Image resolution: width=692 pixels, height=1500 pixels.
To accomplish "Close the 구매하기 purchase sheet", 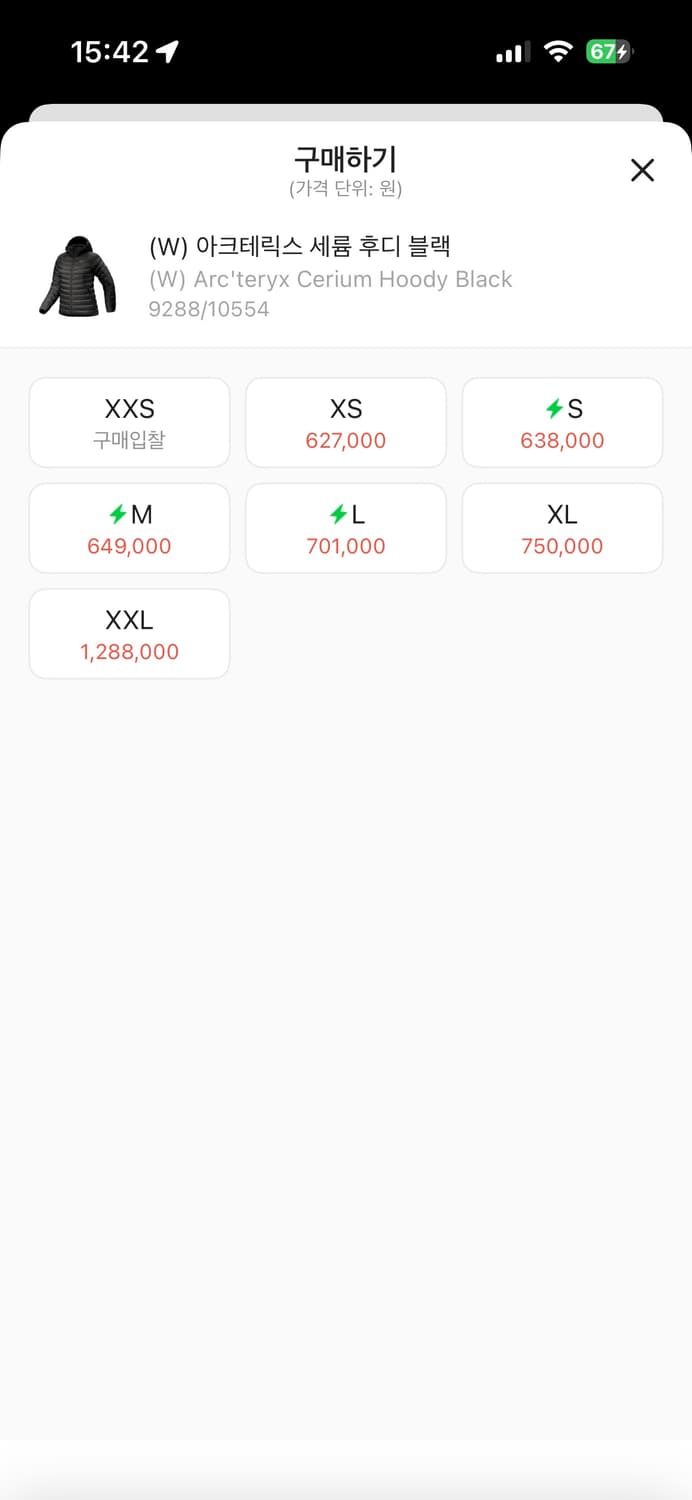I will (641, 170).
